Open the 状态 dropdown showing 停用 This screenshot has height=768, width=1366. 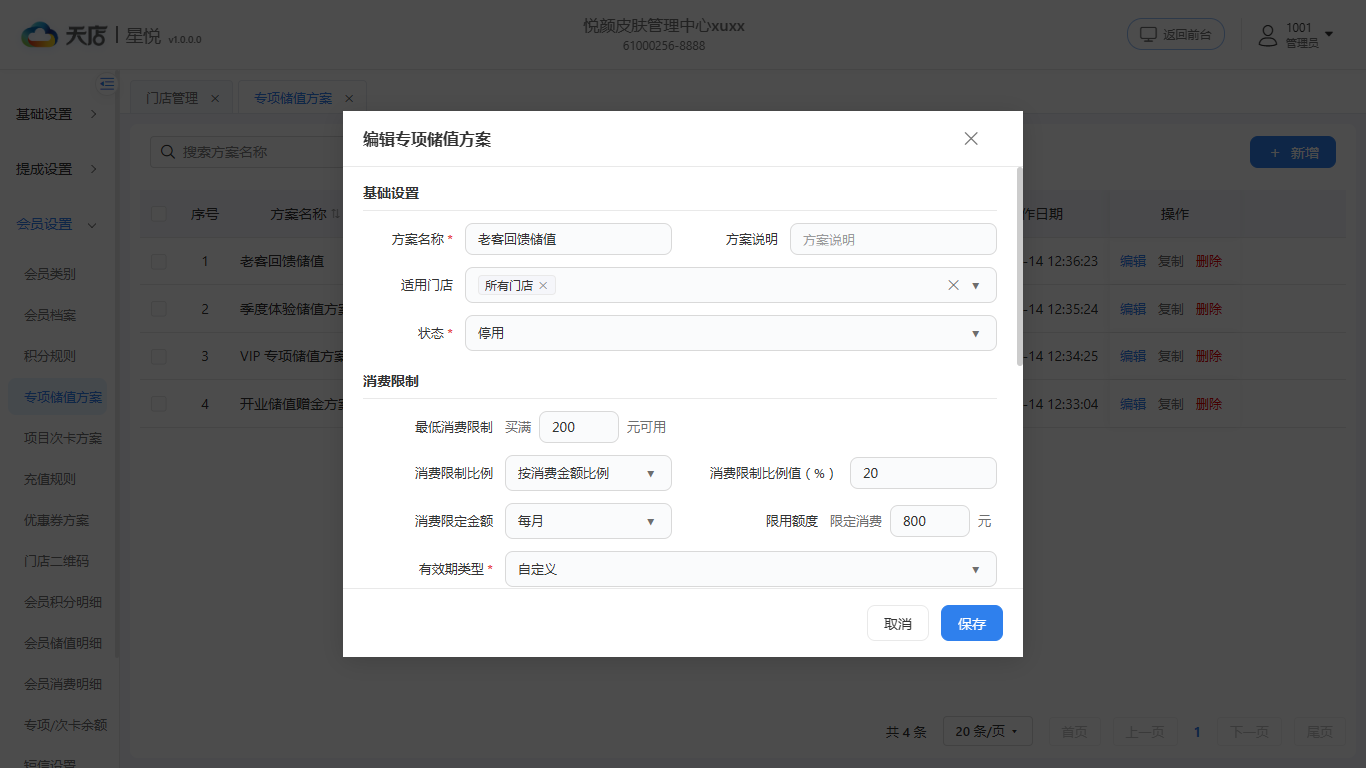pos(731,333)
